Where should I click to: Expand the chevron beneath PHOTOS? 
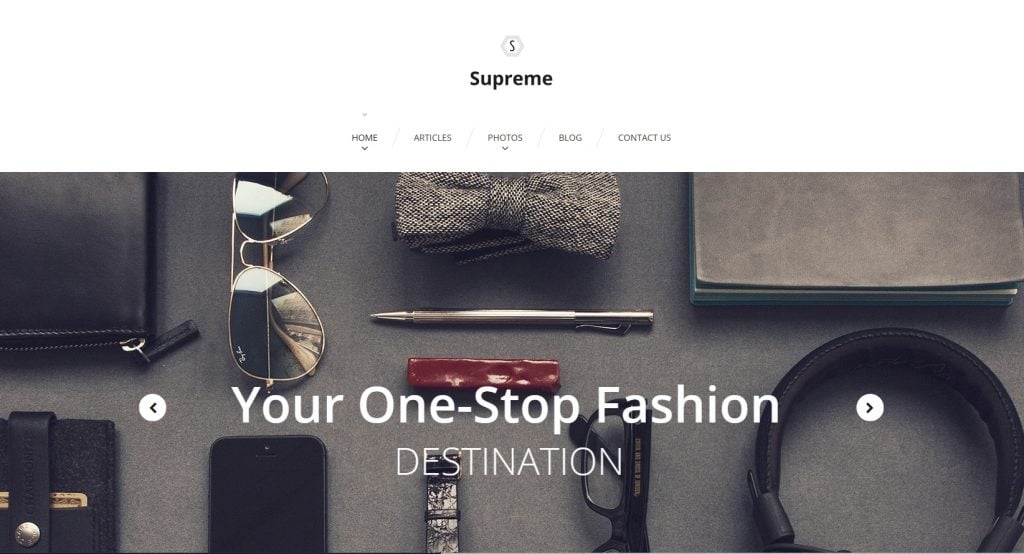tap(505, 148)
